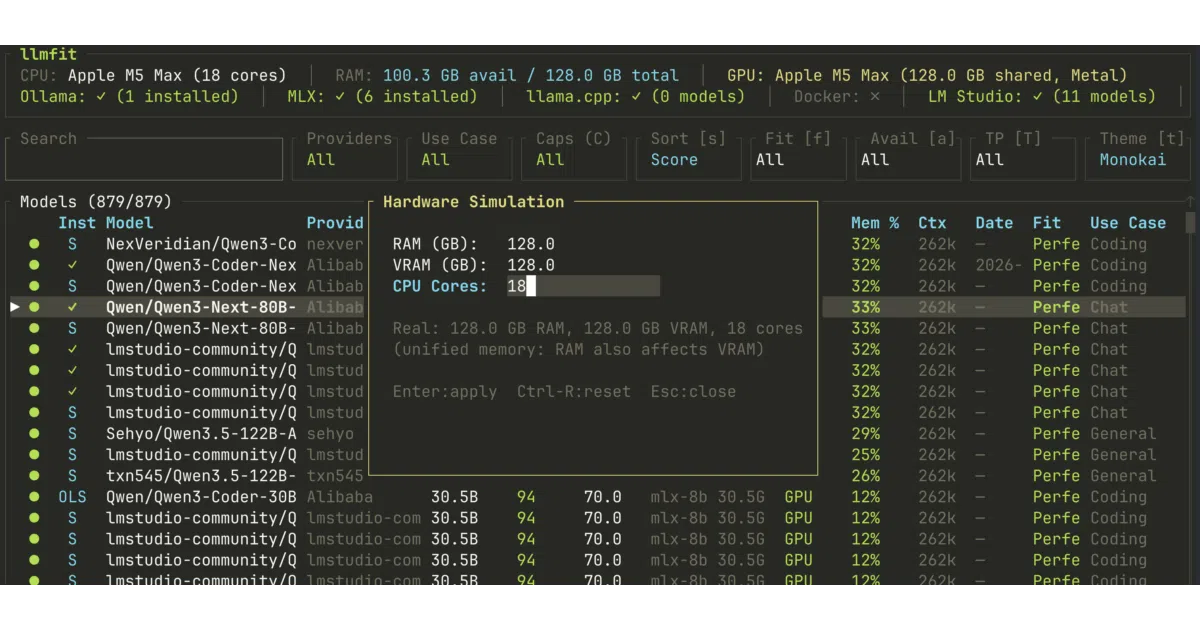The height and width of the screenshot is (630, 1200).
Task: Open the Caps (C) filter dropdown
Action: coord(574,159)
